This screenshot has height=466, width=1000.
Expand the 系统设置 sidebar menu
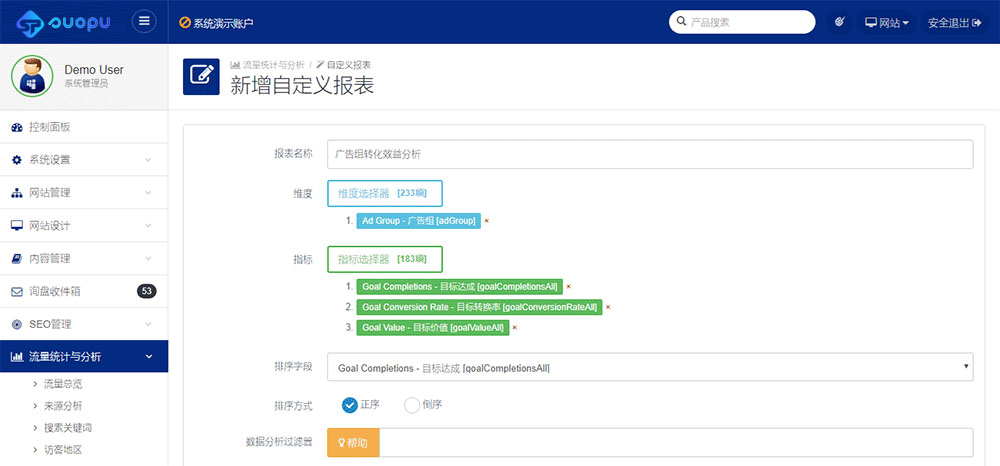click(84, 160)
